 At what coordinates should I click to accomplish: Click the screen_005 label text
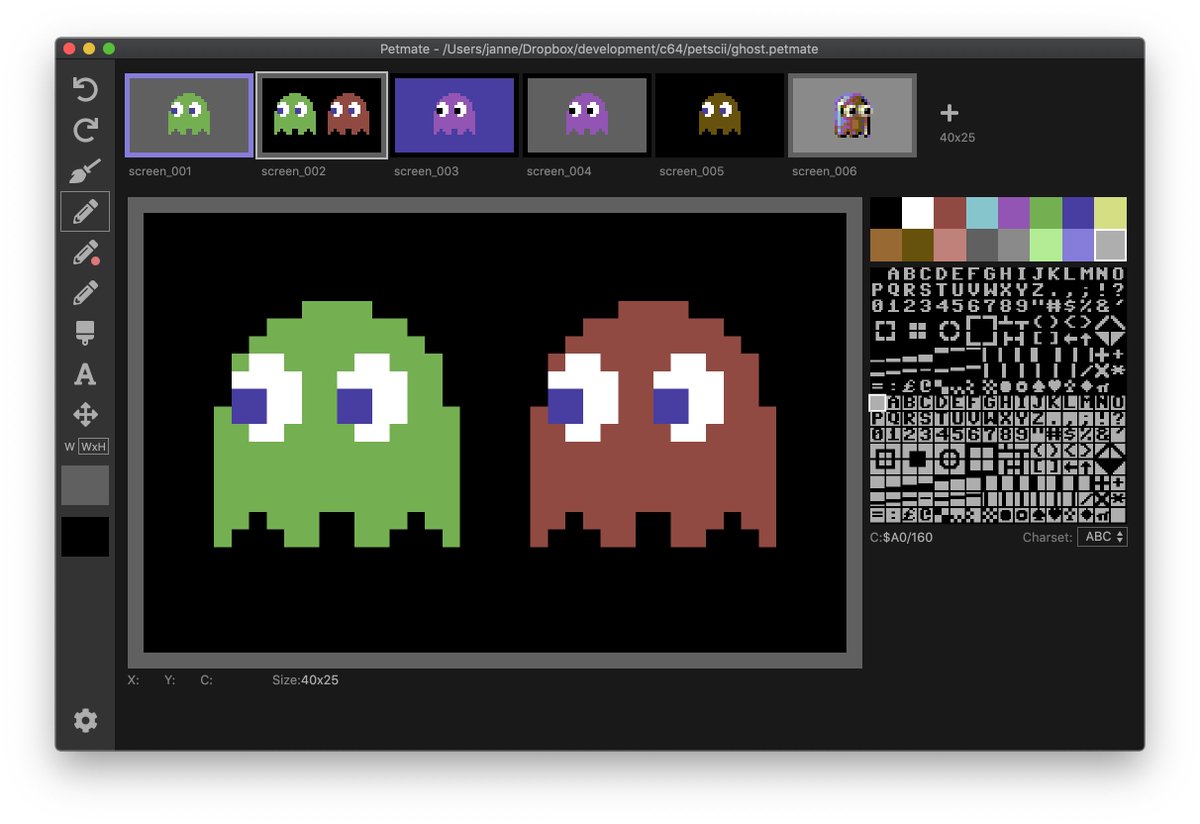point(691,171)
